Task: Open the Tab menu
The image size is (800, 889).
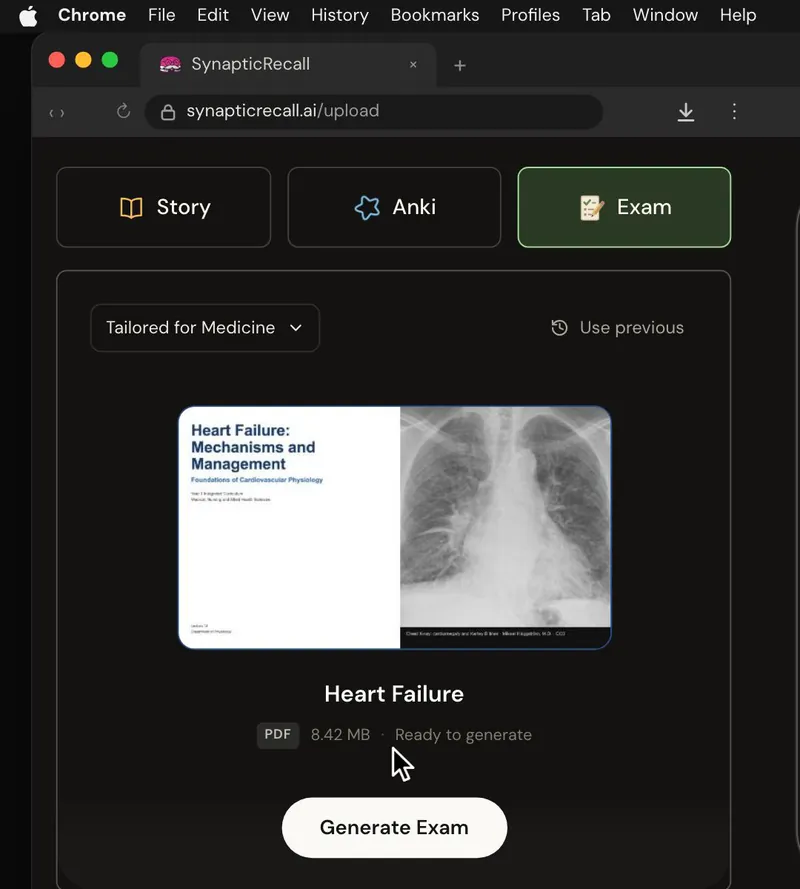Action: (596, 15)
